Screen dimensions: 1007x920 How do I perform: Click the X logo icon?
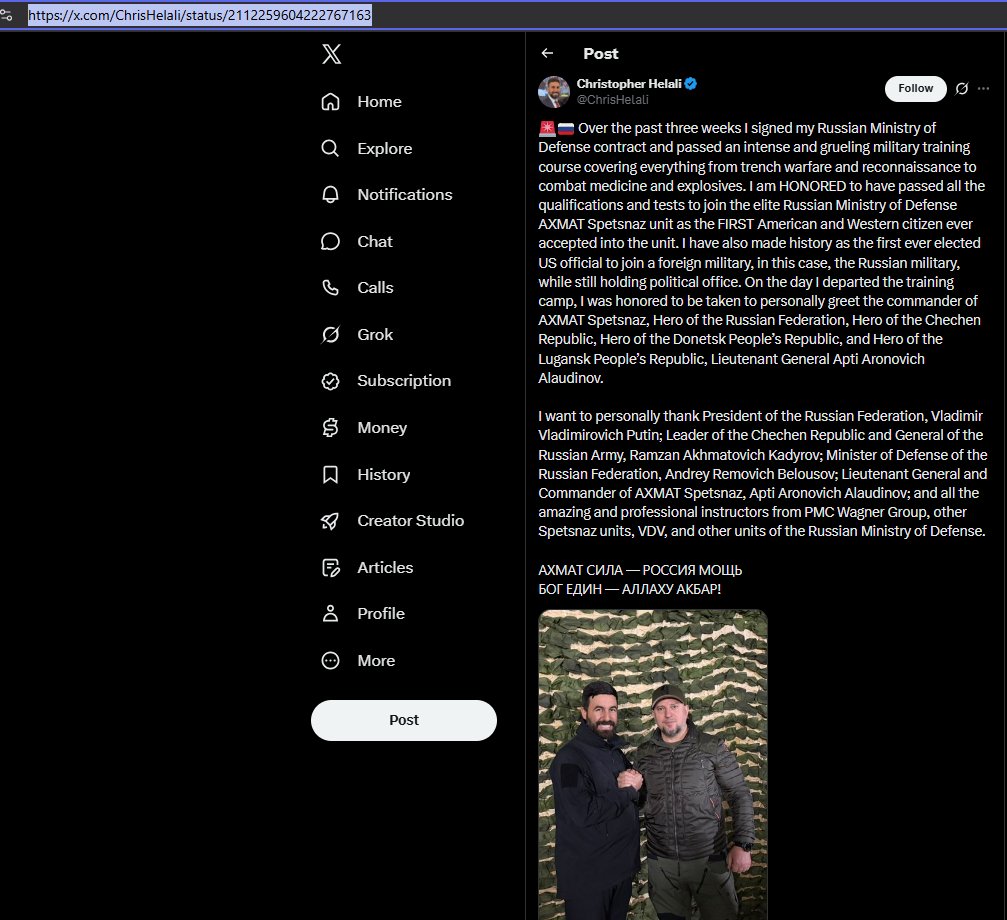(x=331, y=54)
